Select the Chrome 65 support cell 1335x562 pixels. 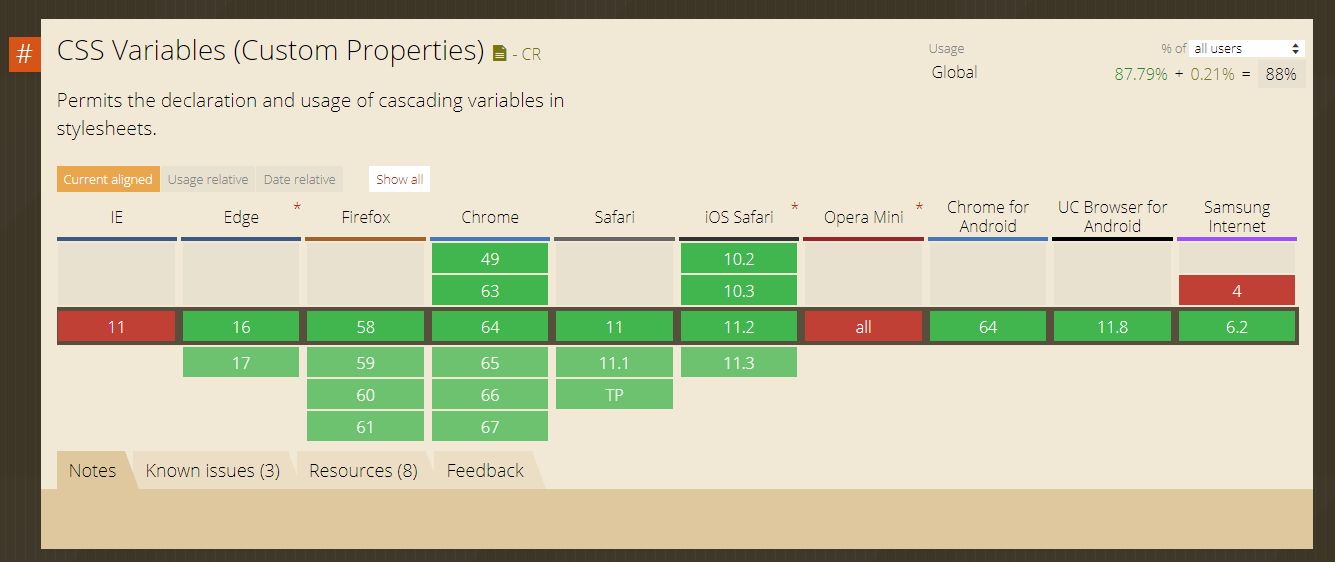click(490, 362)
